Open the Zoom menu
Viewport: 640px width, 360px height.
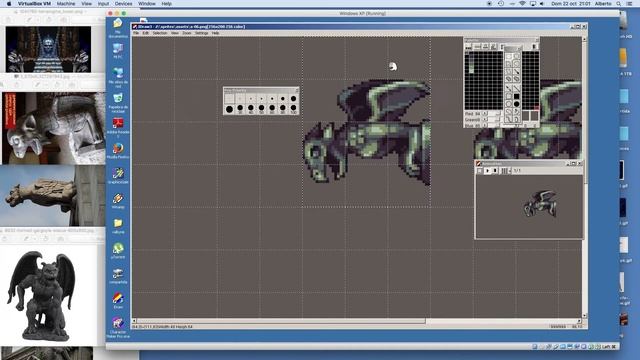click(187, 33)
